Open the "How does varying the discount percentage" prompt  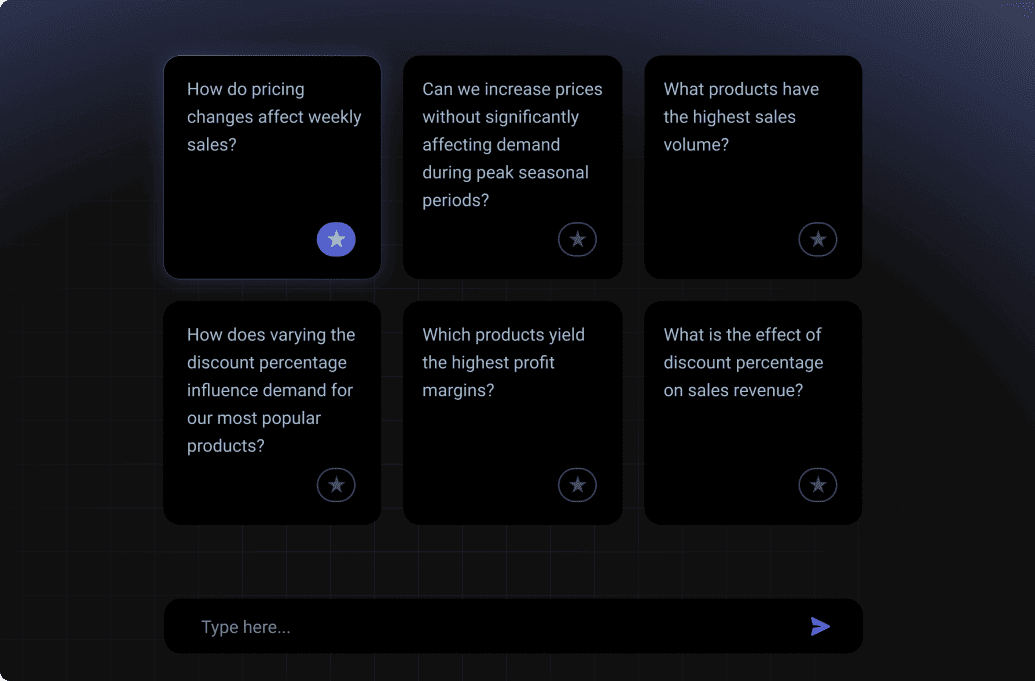tap(271, 390)
